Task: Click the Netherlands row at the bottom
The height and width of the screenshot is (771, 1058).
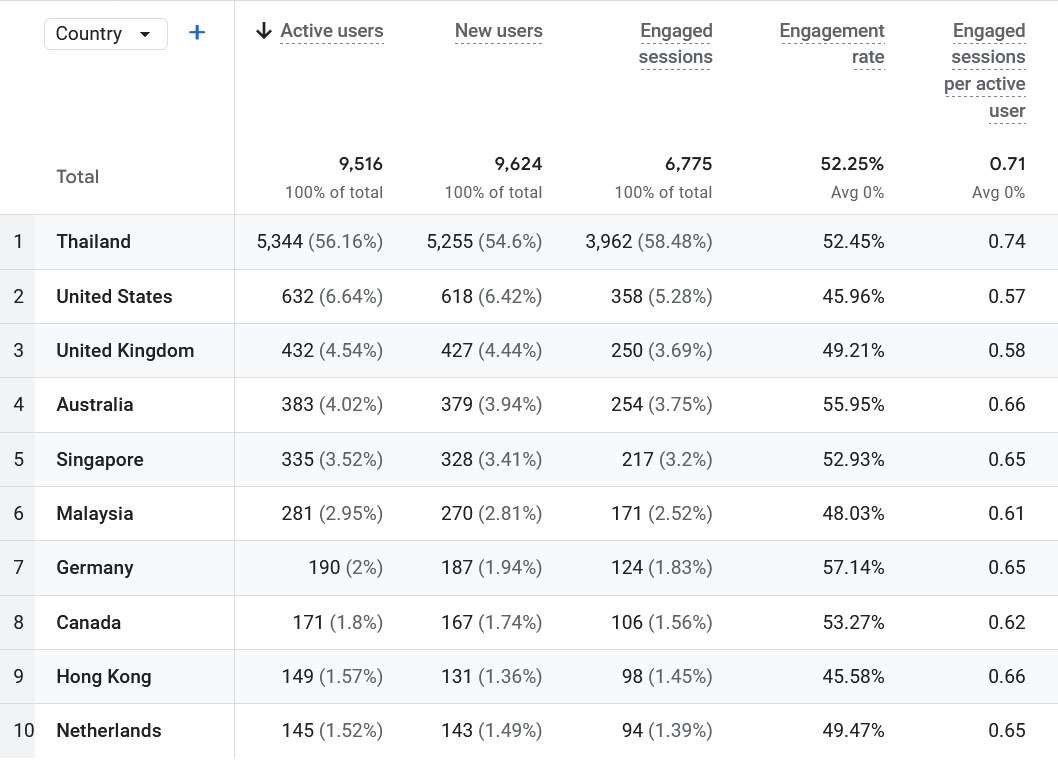Action: (x=108, y=730)
